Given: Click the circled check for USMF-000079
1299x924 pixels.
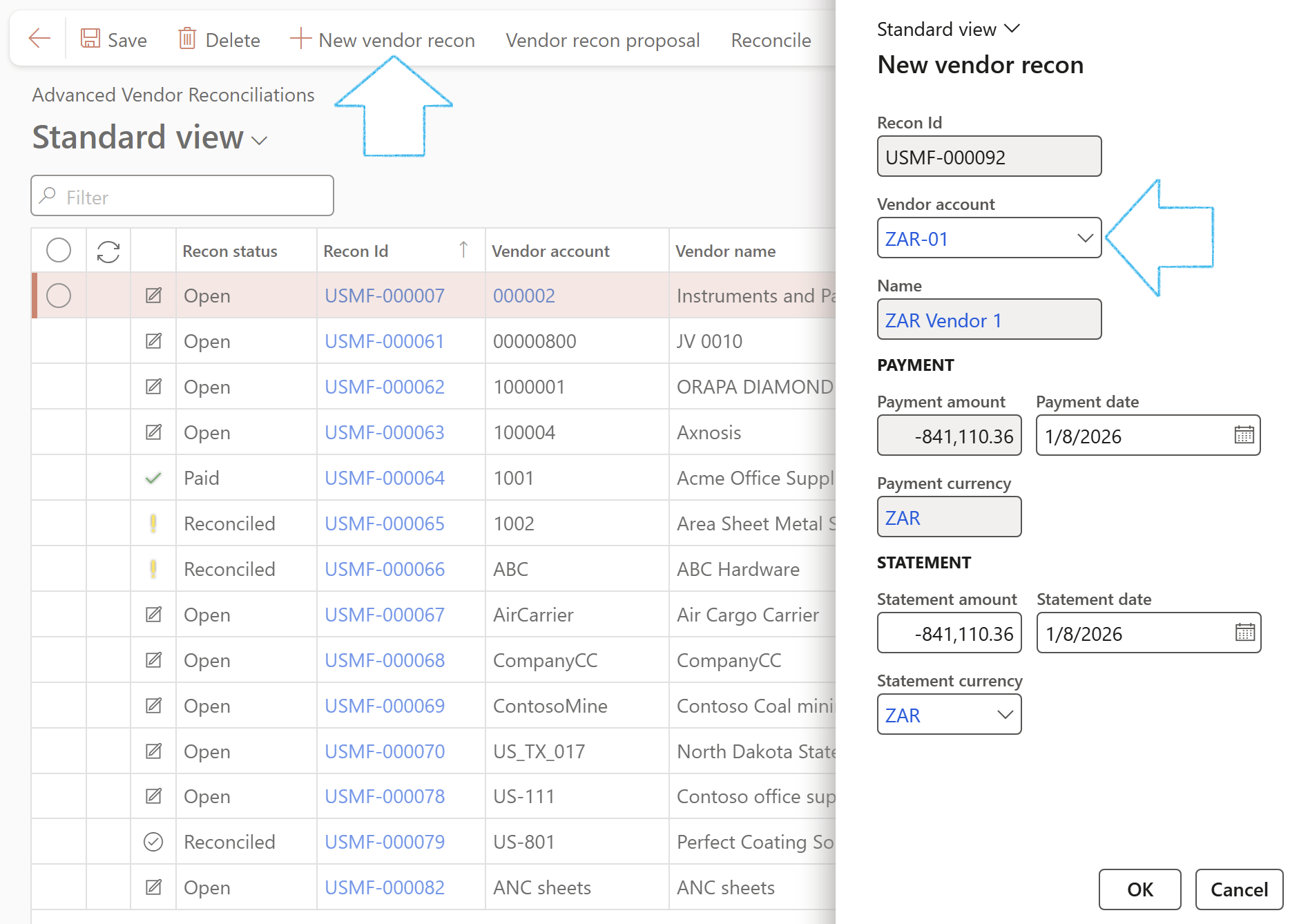Looking at the screenshot, I should 153,842.
